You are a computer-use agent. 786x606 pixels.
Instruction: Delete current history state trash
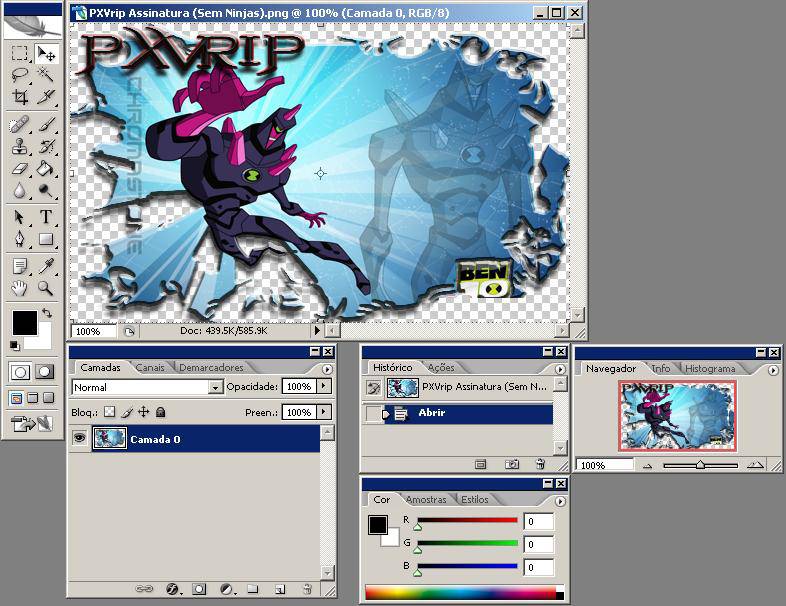[540, 464]
